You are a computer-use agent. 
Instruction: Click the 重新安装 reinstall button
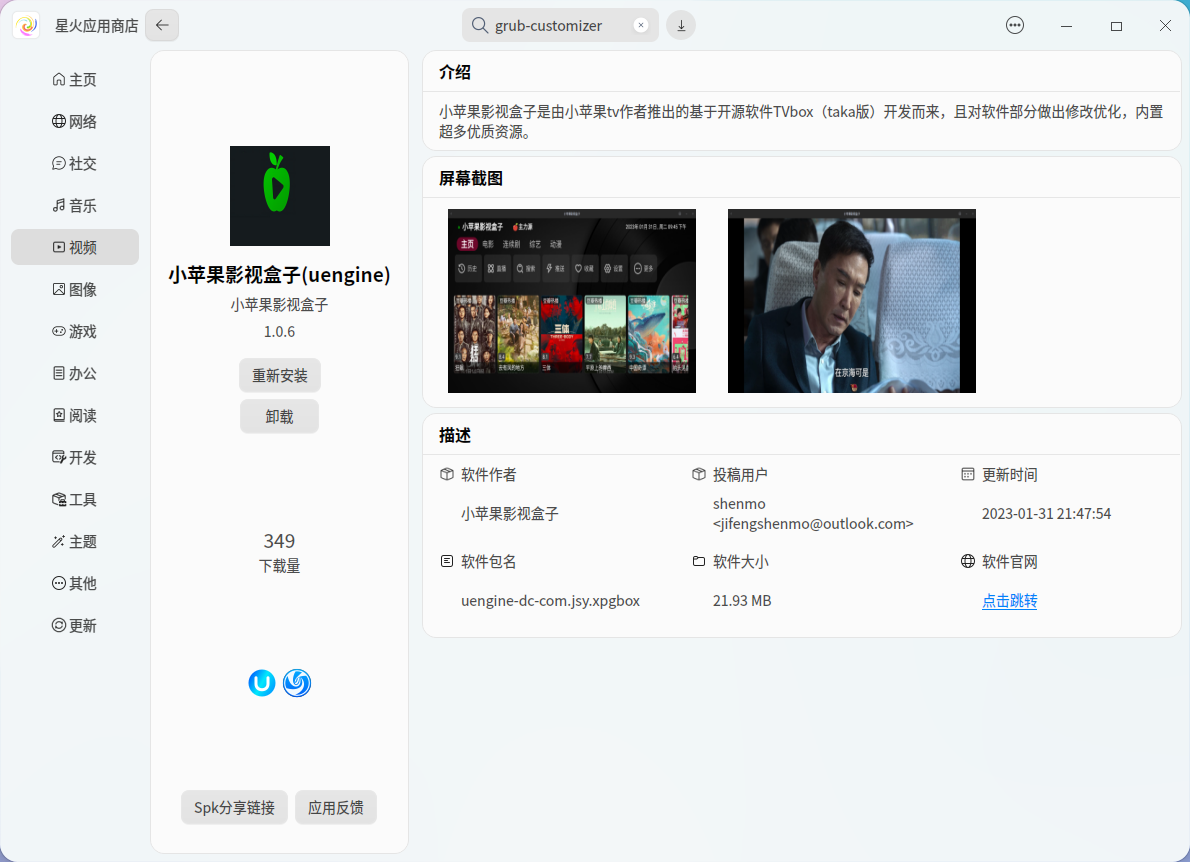pos(279,375)
